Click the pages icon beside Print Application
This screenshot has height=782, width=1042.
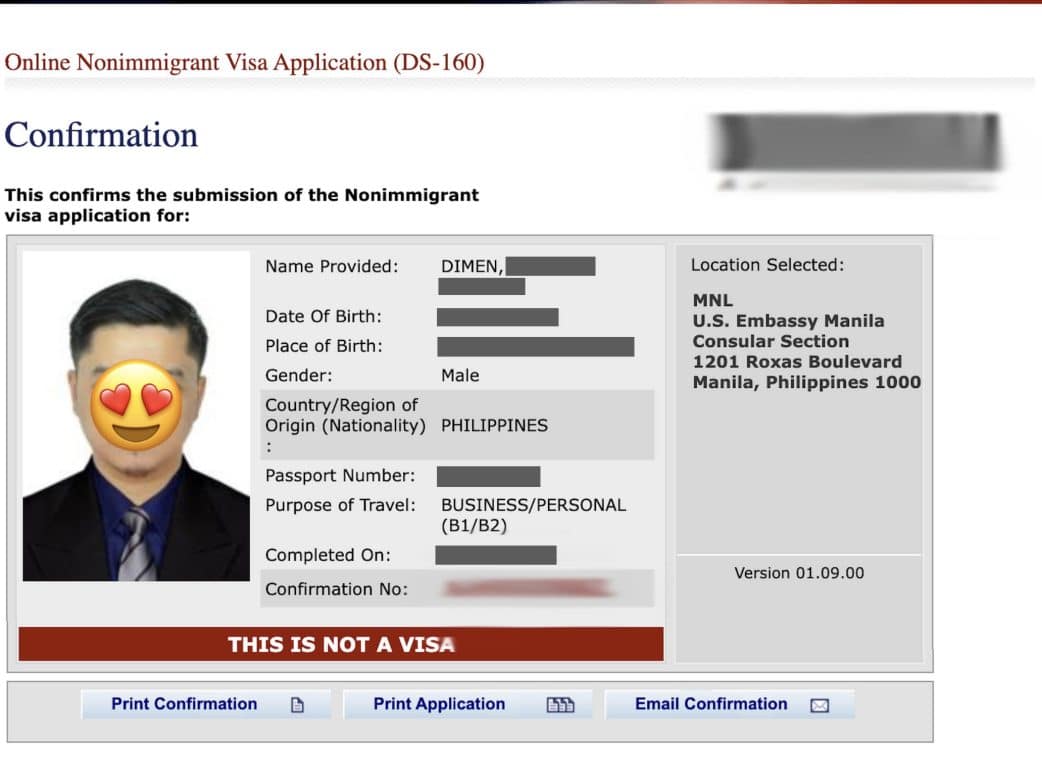coord(560,705)
